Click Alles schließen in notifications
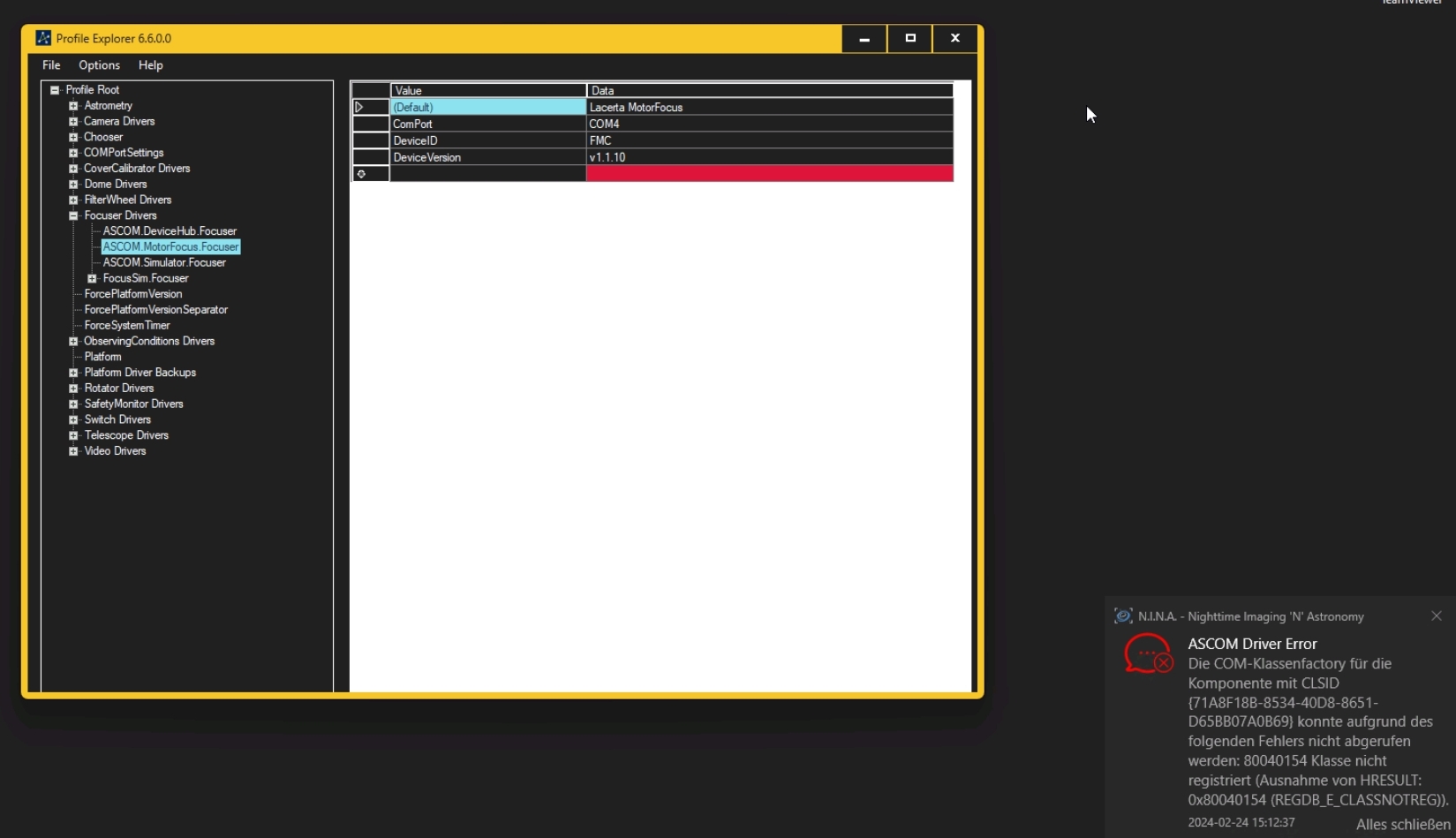Viewport: 1456px width, 838px height. pyautogui.click(x=1403, y=824)
